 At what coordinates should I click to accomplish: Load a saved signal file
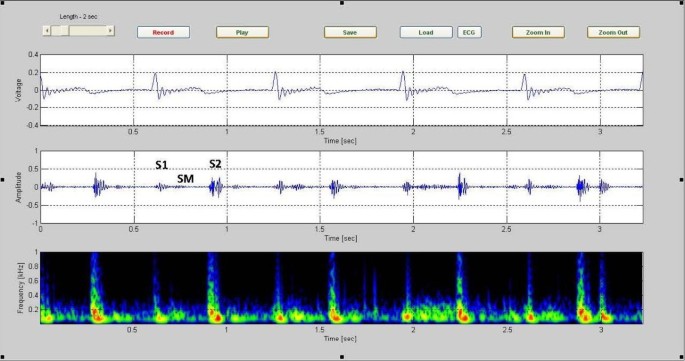click(426, 32)
